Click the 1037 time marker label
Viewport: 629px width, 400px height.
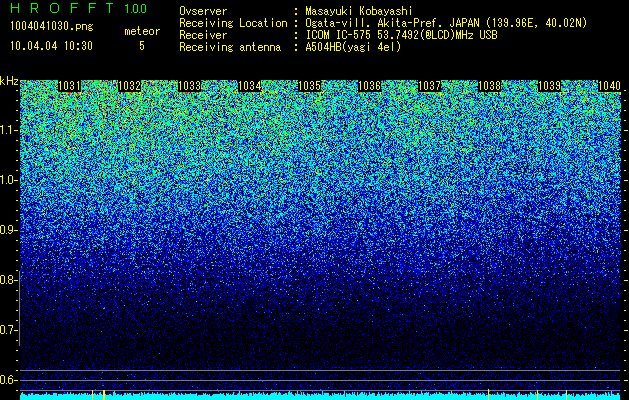click(429, 86)
